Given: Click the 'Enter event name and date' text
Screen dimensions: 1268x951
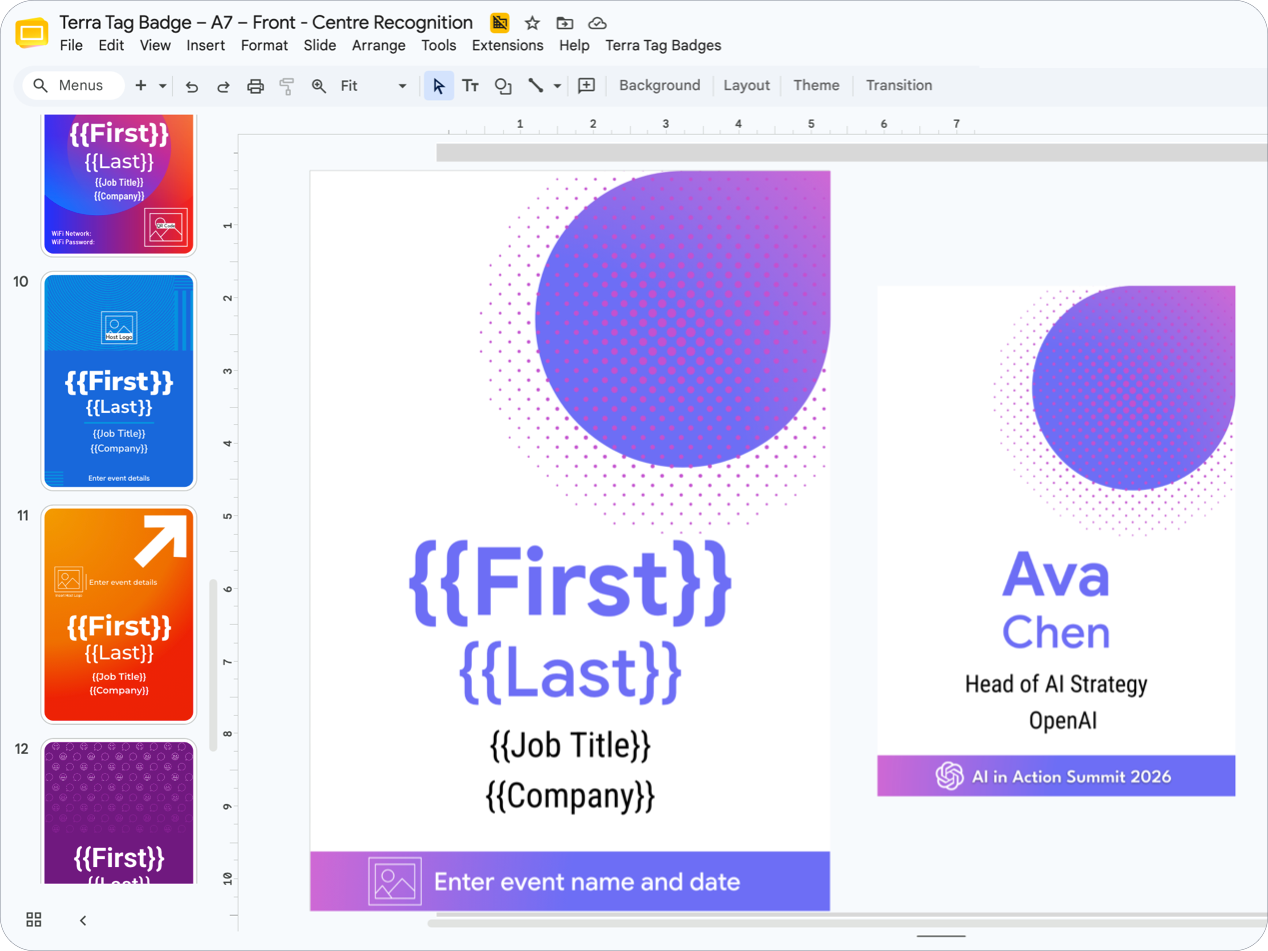Looking at the screenshot, I should click(587, 882).
